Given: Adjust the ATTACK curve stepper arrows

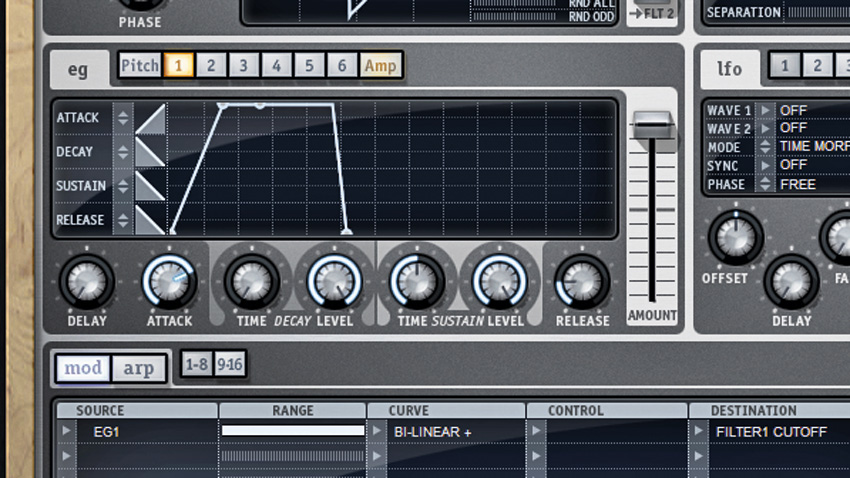Looking at the screenshot, I should (123, 118).
